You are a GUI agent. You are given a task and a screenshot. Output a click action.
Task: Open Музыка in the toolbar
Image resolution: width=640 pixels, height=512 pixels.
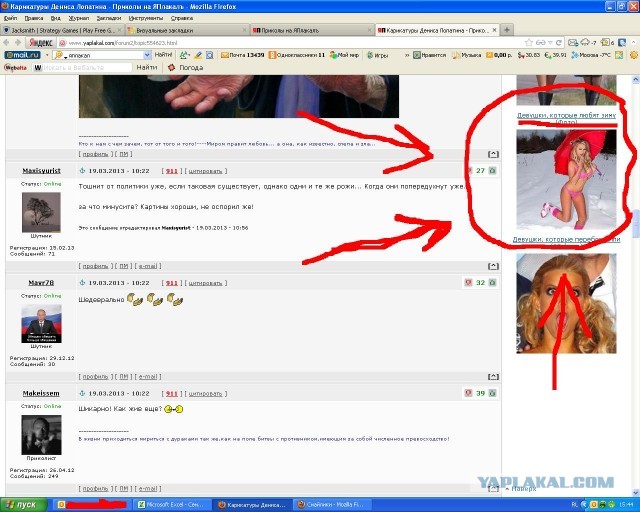coord(467,55)
